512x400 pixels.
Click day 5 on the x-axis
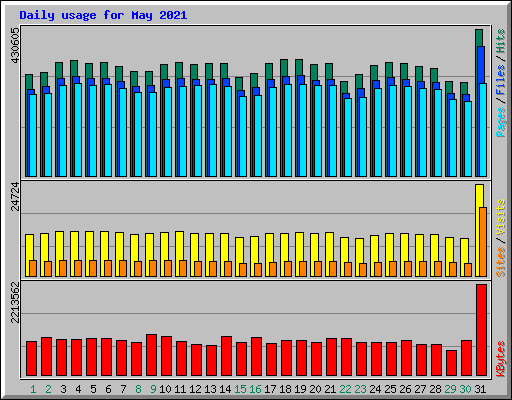coord(93,389)
